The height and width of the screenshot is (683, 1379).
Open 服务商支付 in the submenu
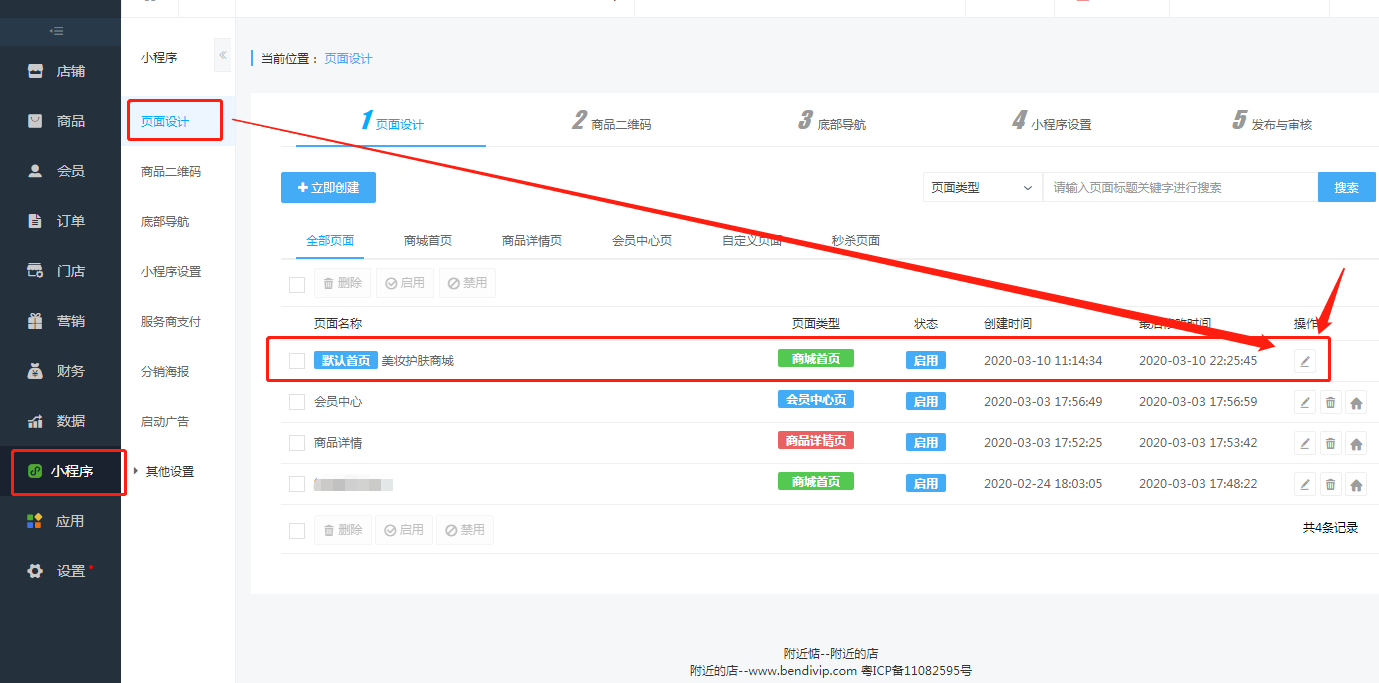171,321
